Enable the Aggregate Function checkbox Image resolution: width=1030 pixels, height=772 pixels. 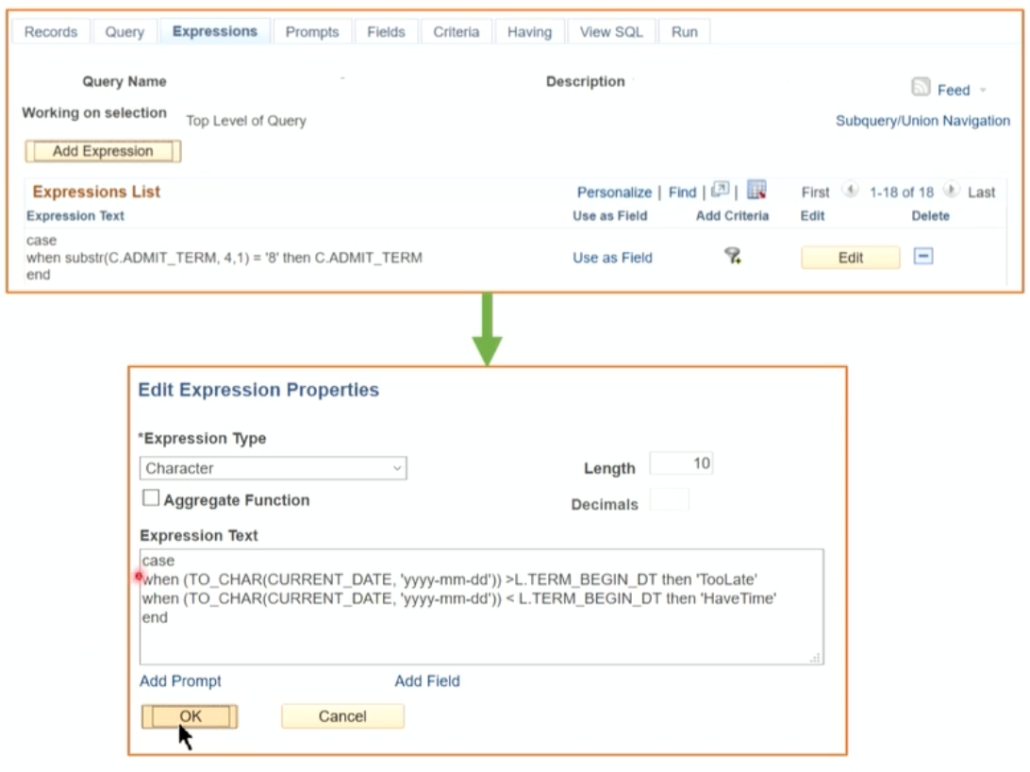[x=150, y=498]
